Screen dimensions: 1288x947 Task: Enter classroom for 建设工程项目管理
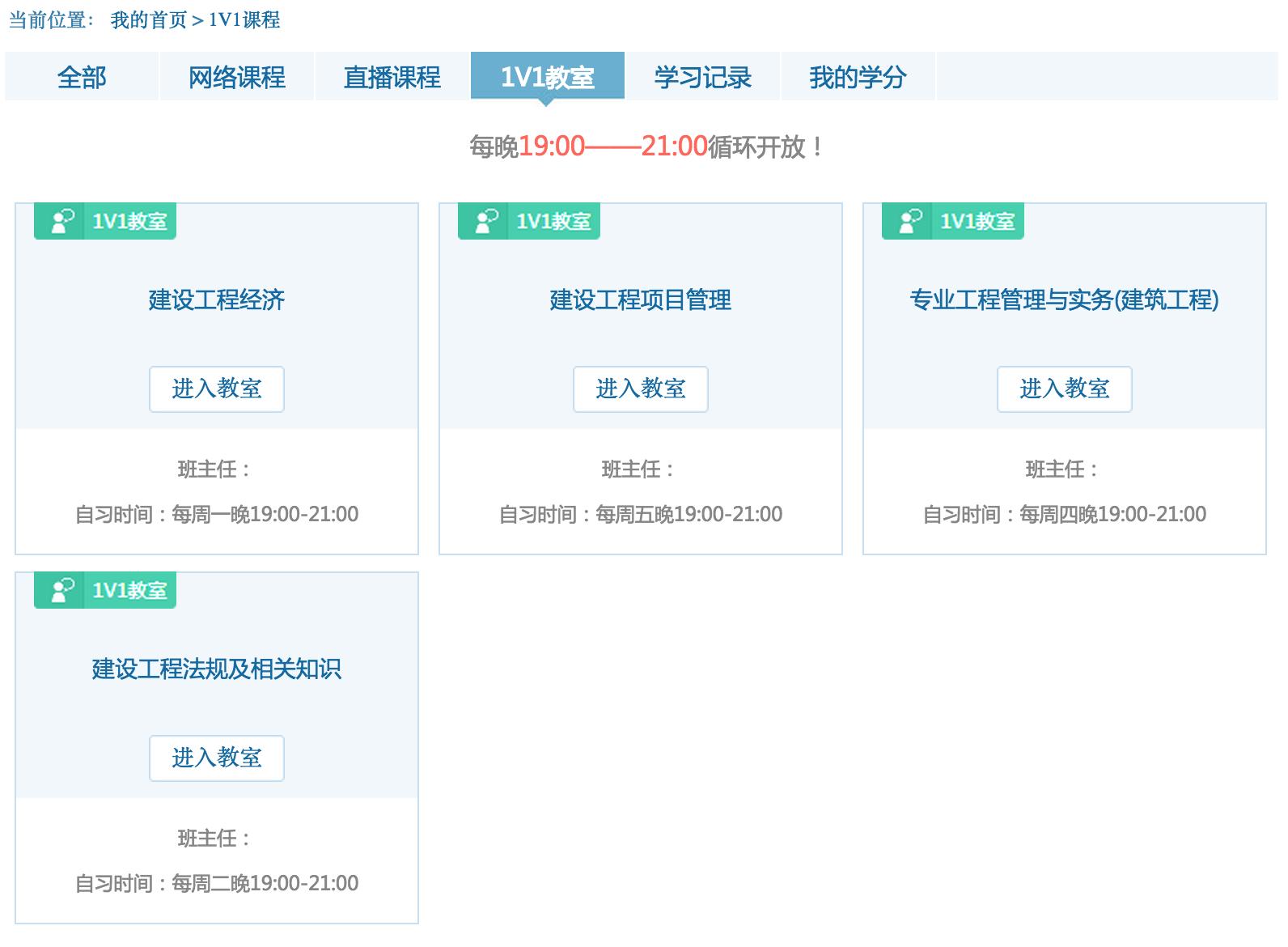point(641,389)
